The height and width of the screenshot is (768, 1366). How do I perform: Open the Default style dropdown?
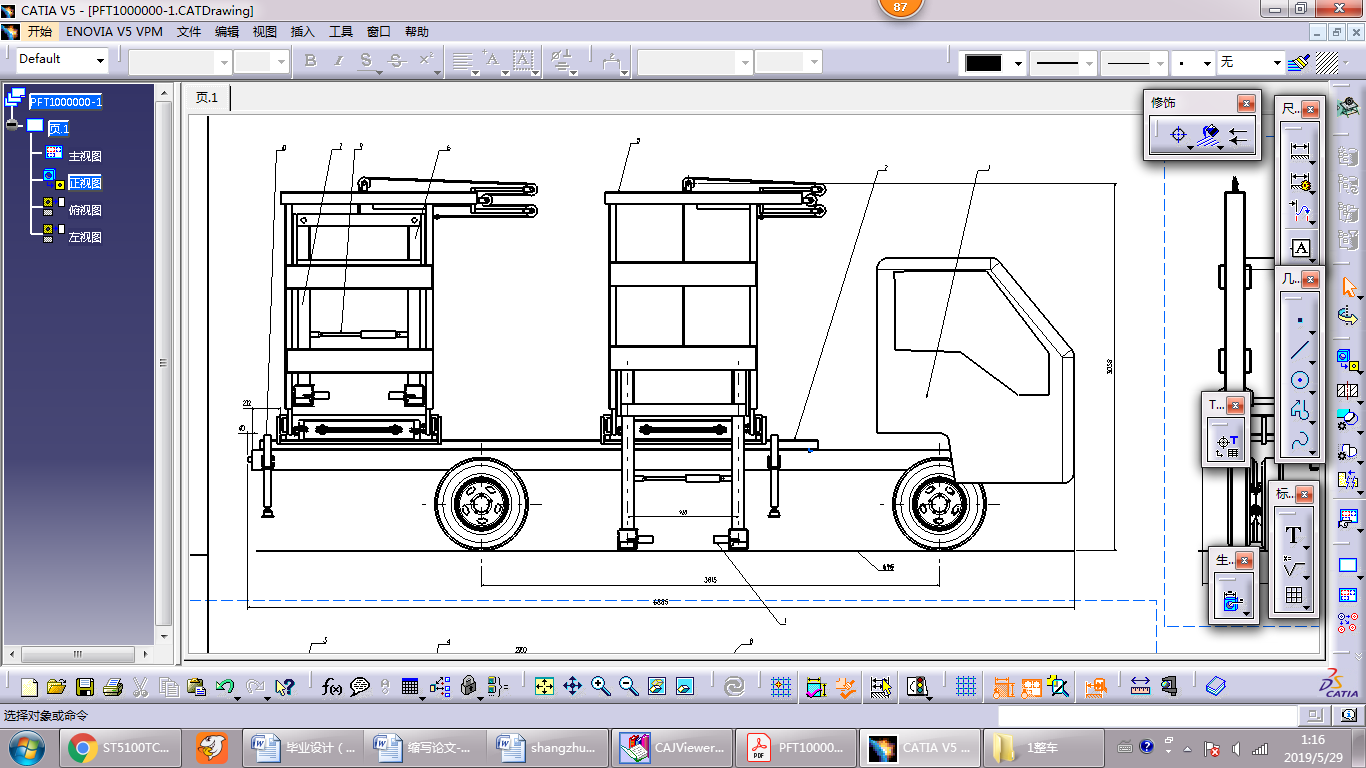(61, 60)
